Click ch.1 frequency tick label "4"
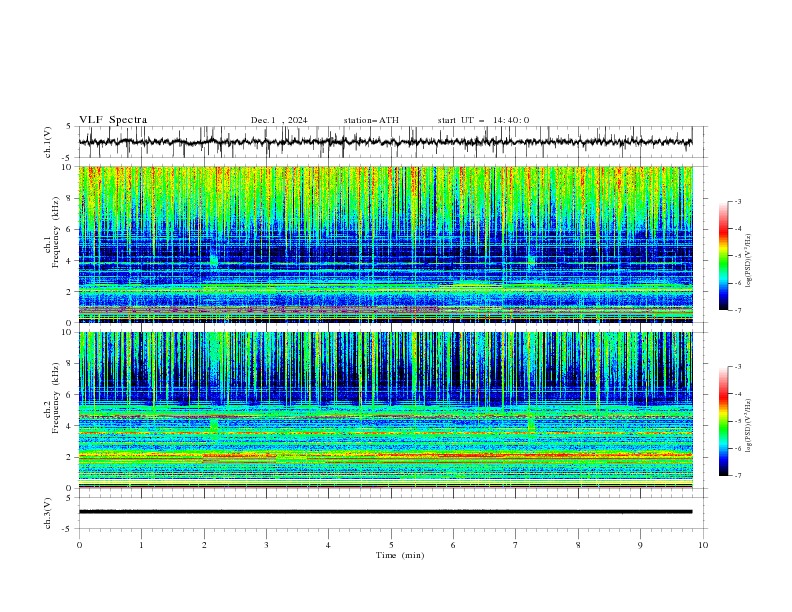 point(70,261)
